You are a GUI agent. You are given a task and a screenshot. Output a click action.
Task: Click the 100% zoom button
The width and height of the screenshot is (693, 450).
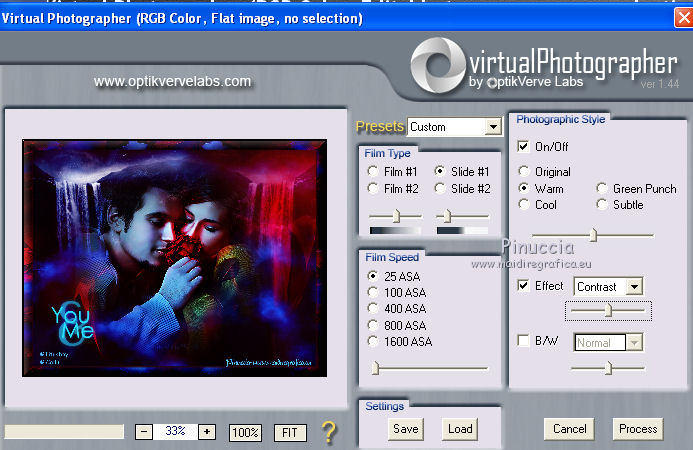(x=245, y=433)
